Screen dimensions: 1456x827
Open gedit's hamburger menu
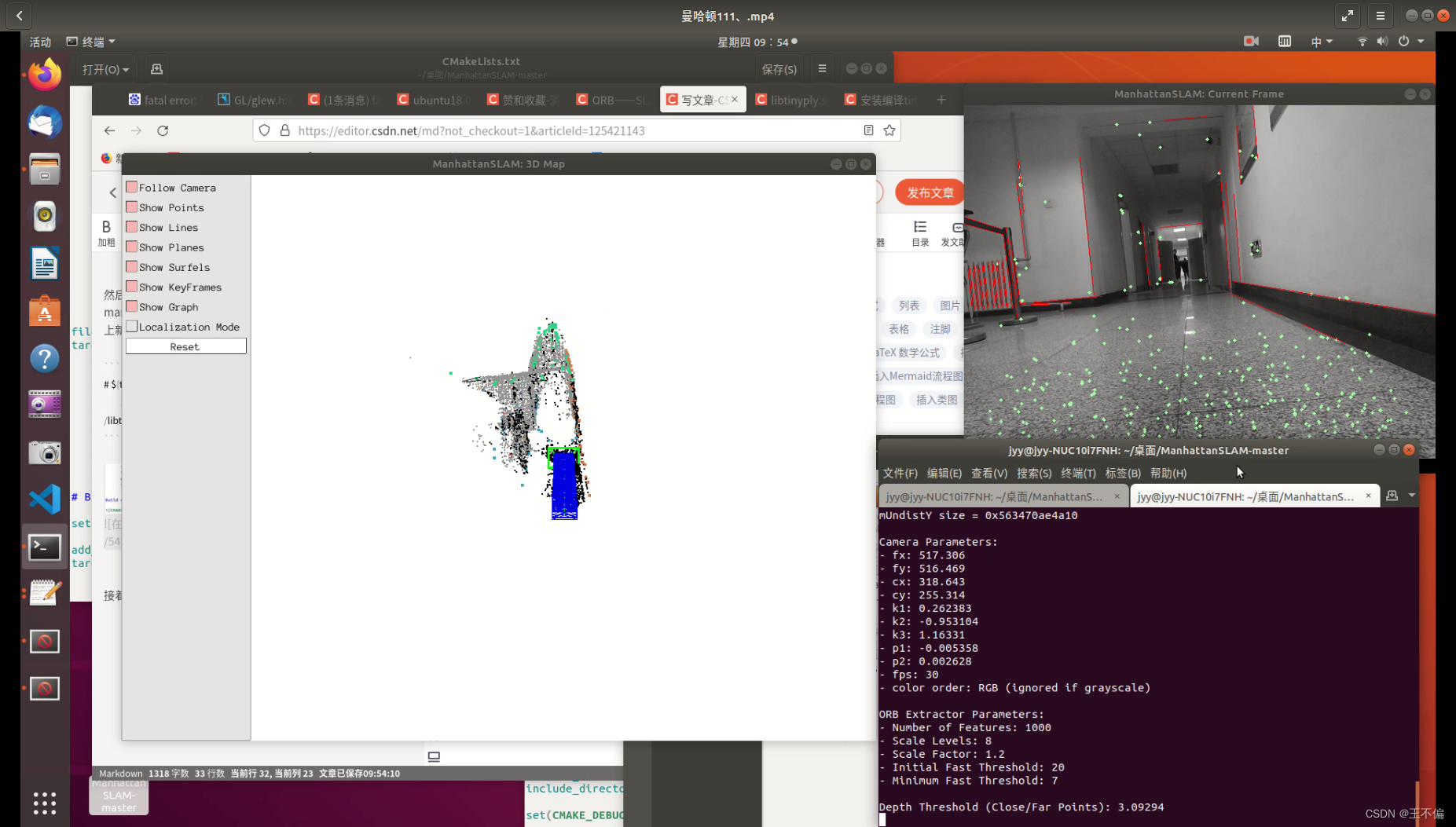click(822, 69)
